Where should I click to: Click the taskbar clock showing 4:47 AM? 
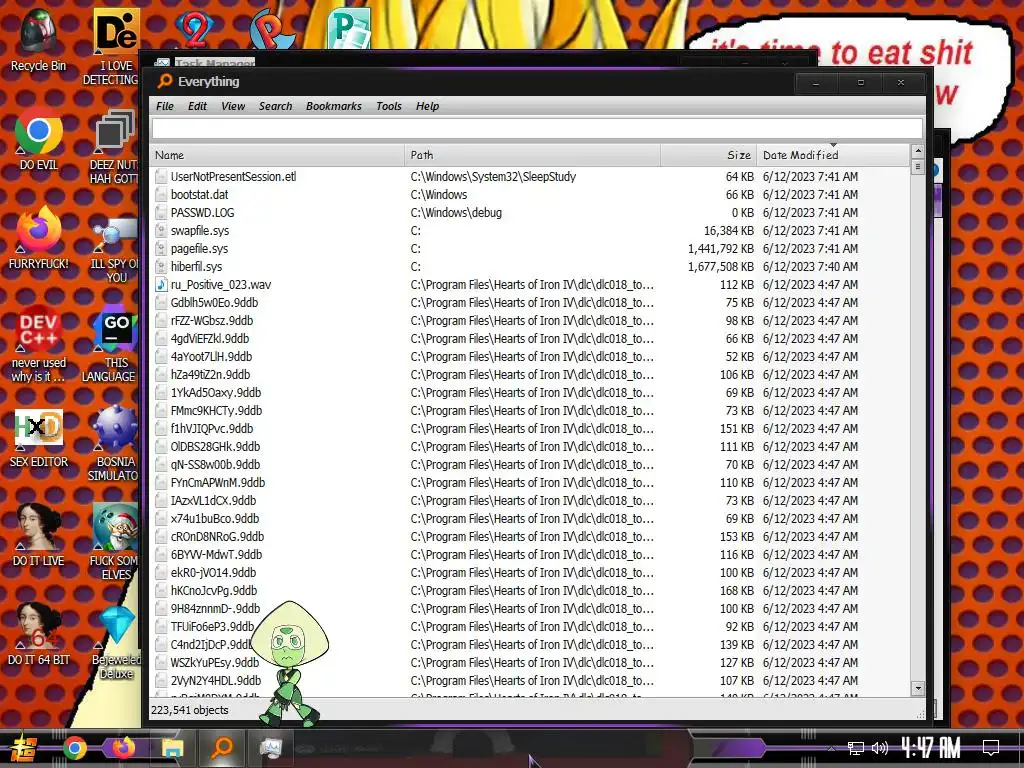tap(931, 748)
